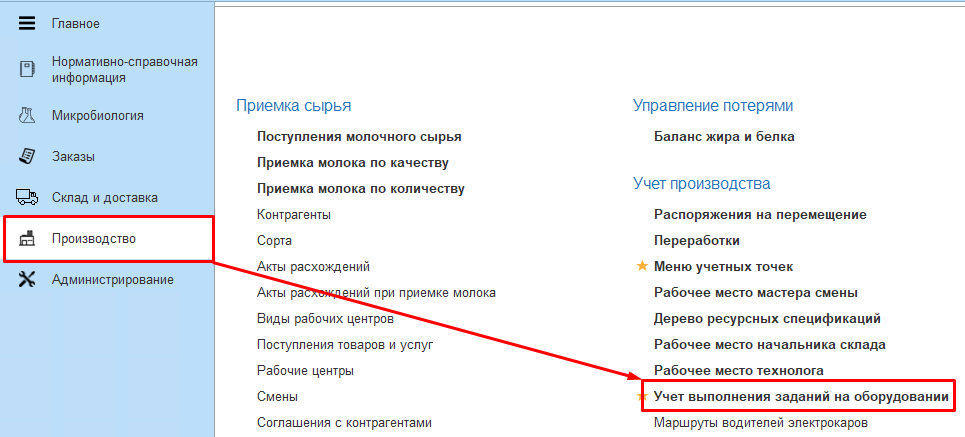Open Виды рабочих центров
The width and height of the screenshot is (965, 437).
click(x=325, y=319)
